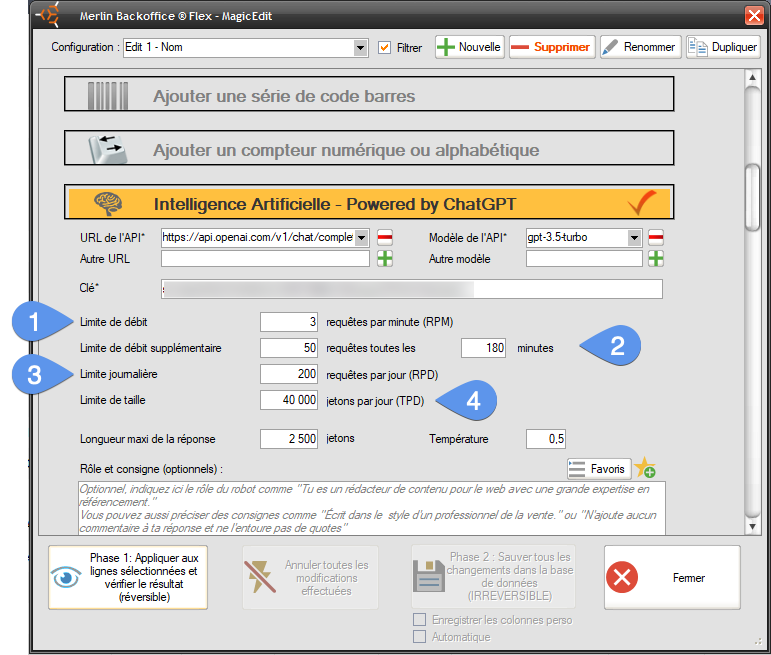771x655 pixels.
Task: Click the Longueur maxi de la réponse field
Action: point(289,439)
